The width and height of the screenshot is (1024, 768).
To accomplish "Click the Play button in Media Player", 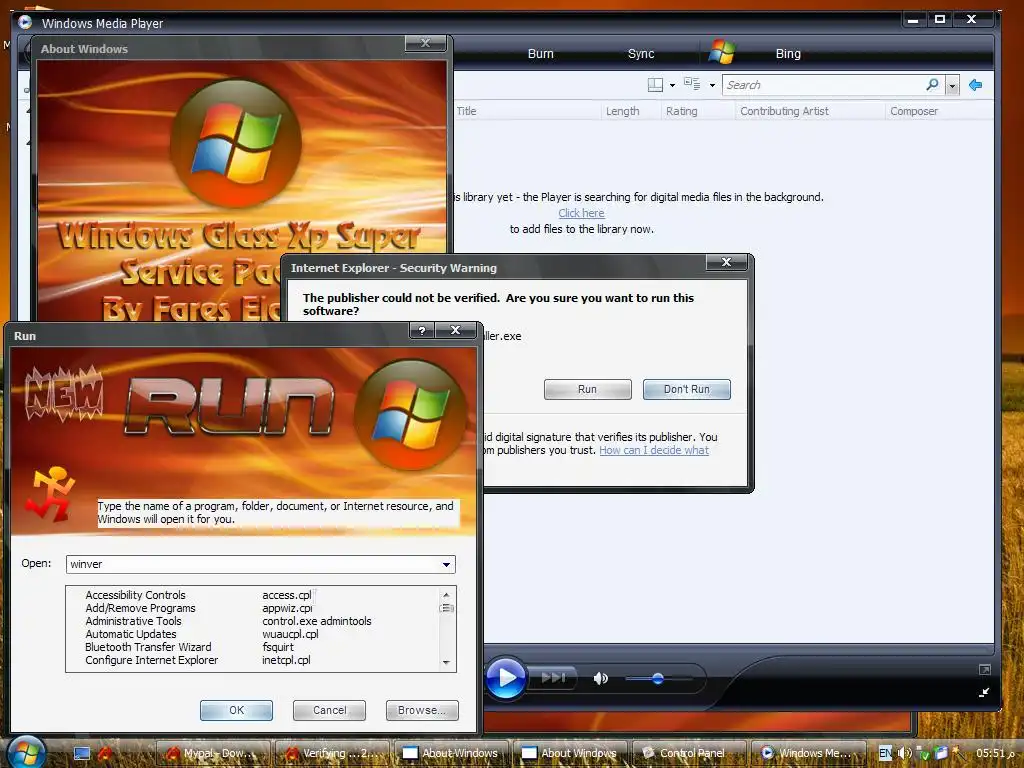I will [x=506, y=678].
